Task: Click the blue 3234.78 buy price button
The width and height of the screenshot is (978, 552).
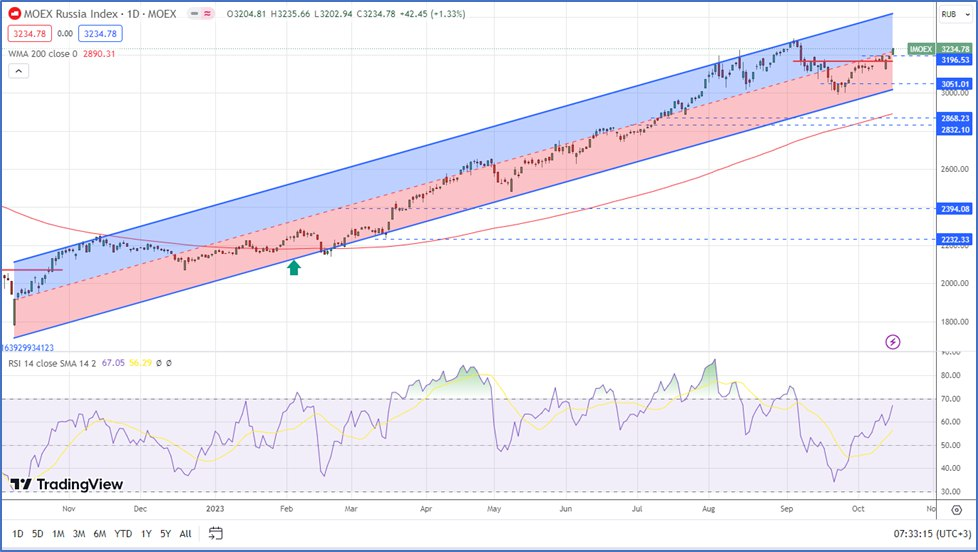Action: click(100, 34)
